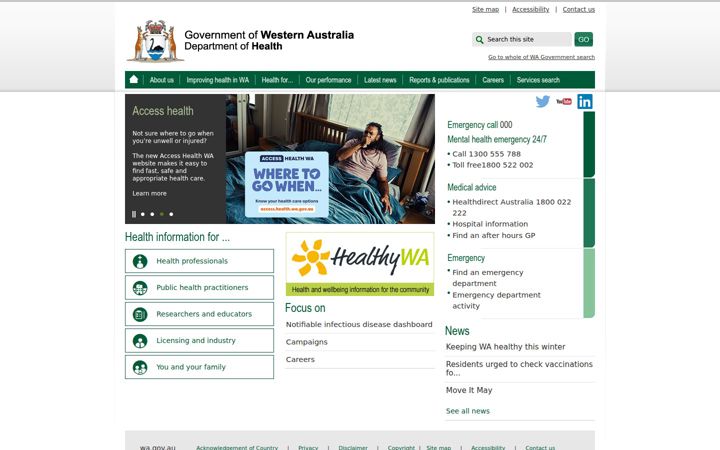
Task: Select the third (active) carousel slide dot
Action: click(x=162, y=214)
